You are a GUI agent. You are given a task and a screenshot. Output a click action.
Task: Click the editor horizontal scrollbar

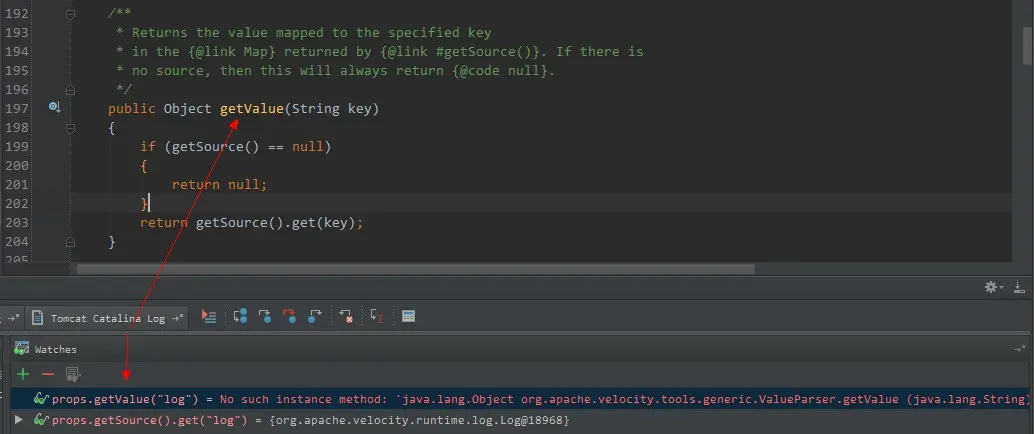tap(416, 269)
